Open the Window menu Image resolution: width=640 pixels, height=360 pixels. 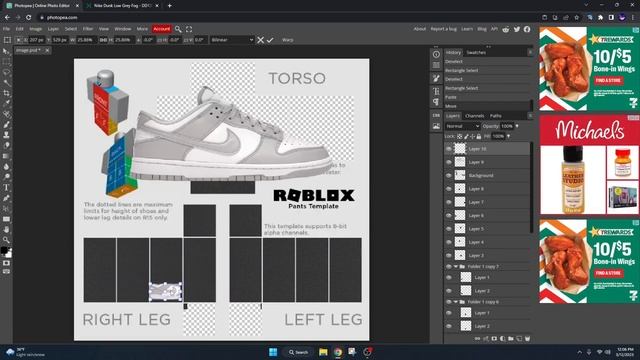(x=122, y=29)
